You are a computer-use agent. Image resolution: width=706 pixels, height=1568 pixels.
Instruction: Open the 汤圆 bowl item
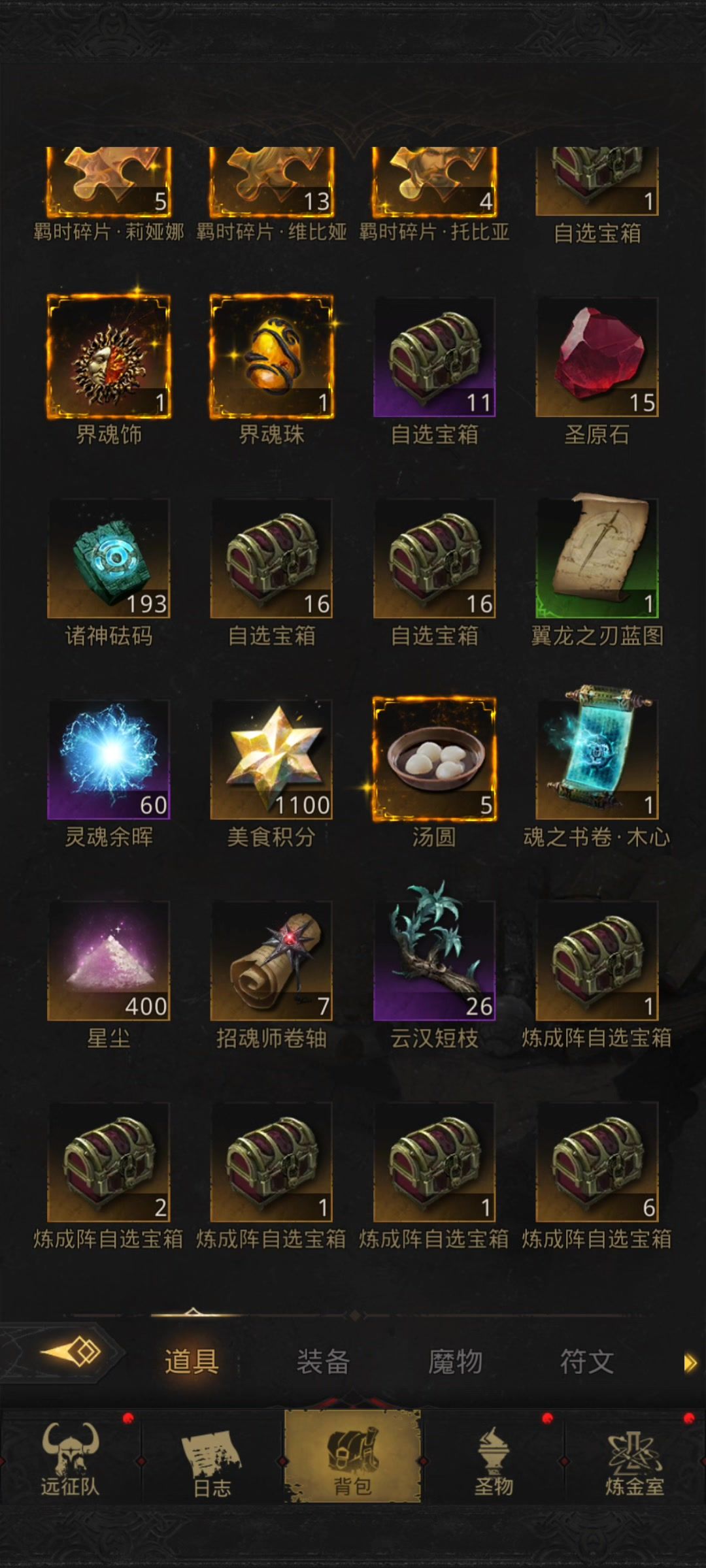434,759
